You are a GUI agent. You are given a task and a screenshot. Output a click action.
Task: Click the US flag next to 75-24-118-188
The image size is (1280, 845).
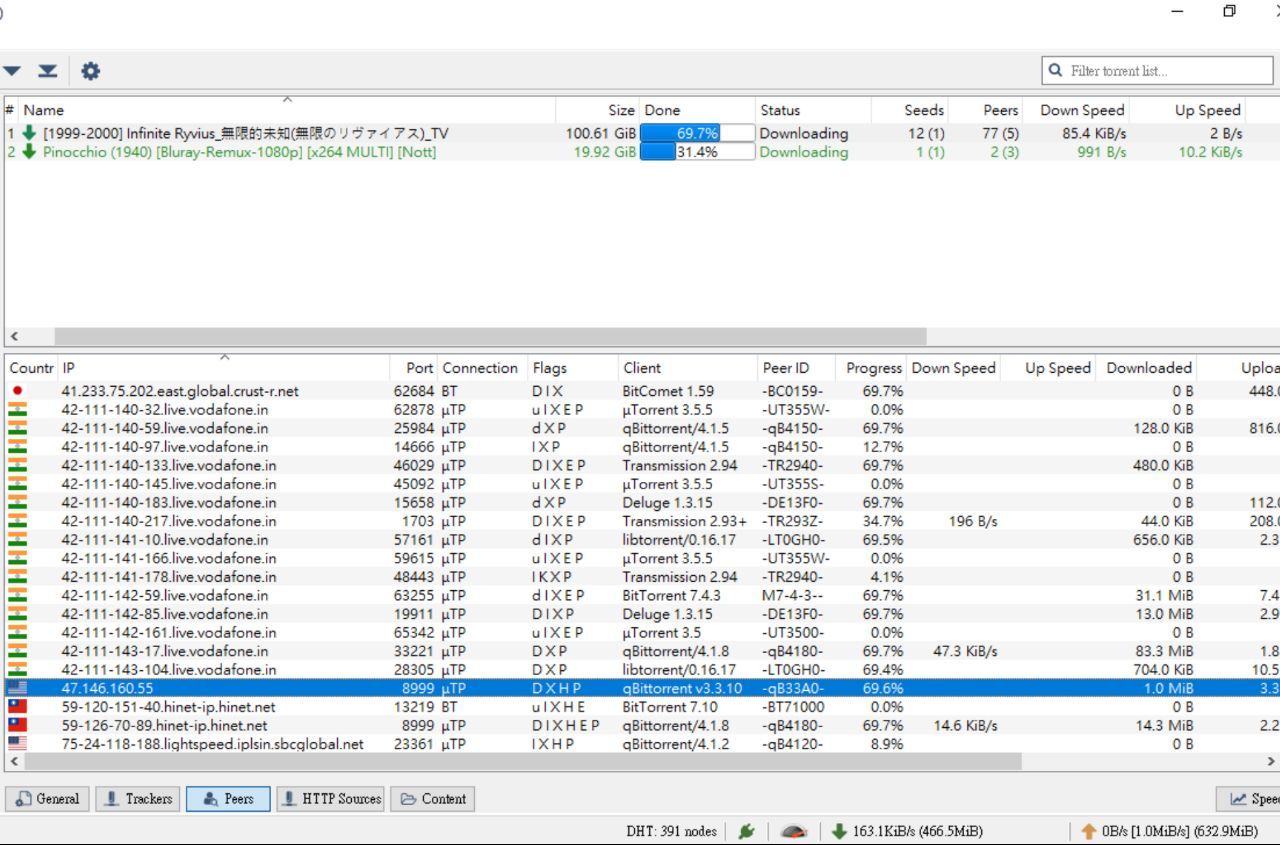pos(18,744)
